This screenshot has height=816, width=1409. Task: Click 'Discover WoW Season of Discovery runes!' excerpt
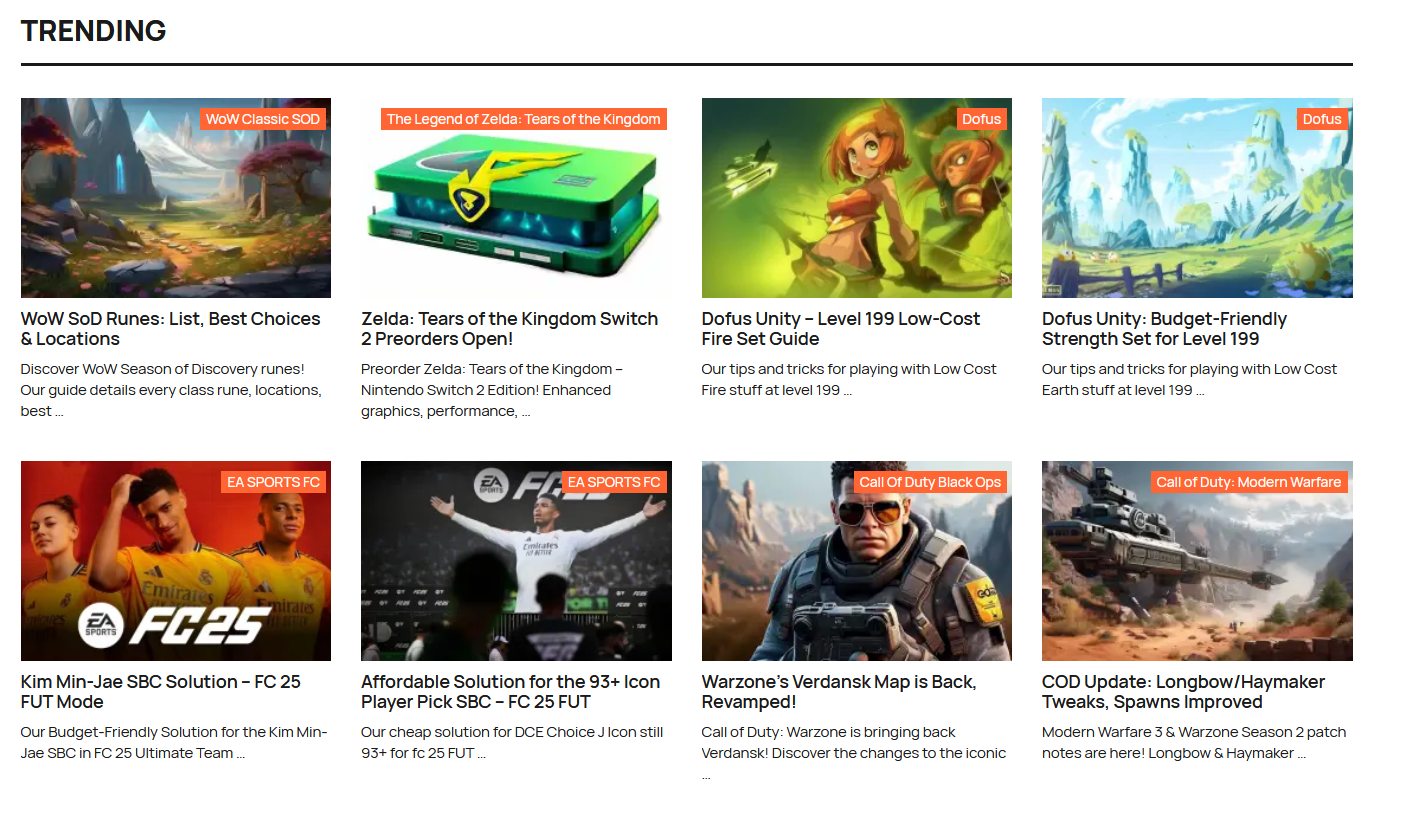171,390
